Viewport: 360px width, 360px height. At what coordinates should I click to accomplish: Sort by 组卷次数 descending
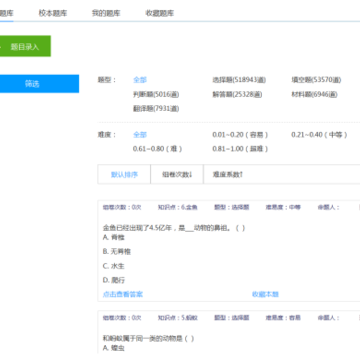[x=177, y=174]
